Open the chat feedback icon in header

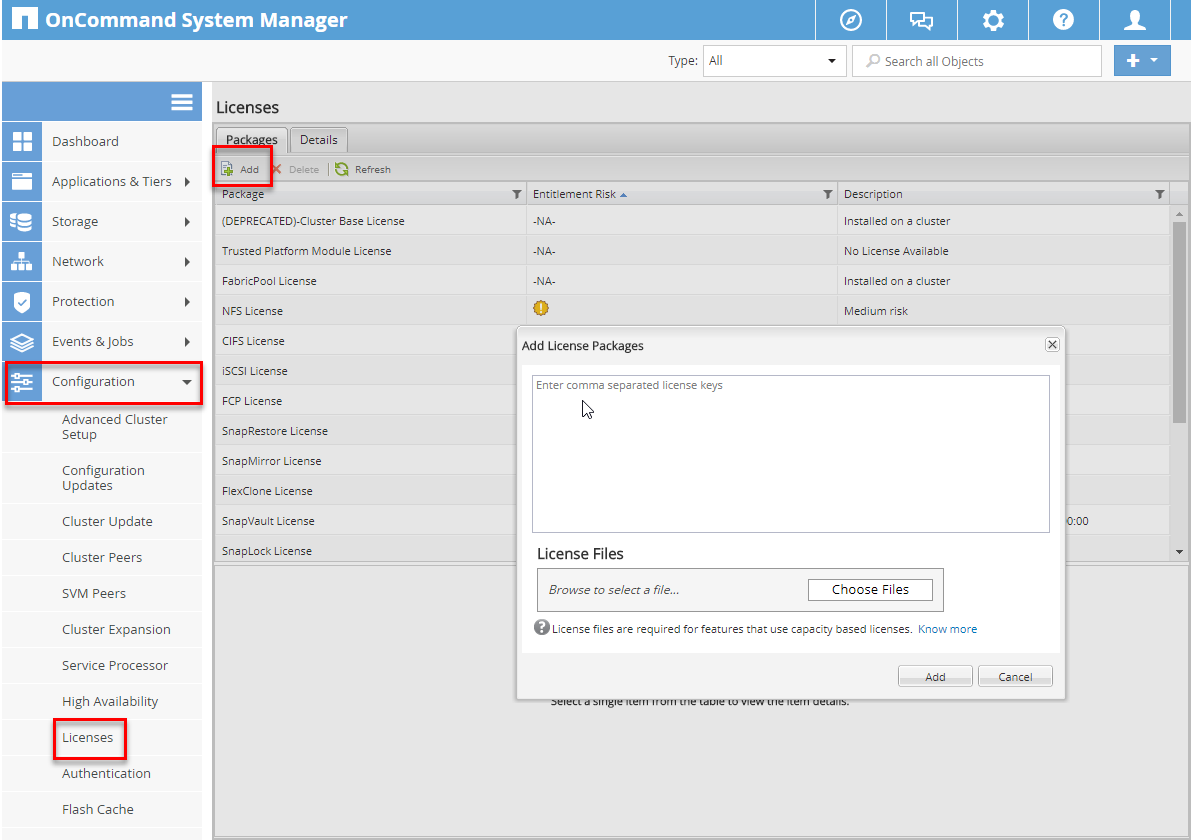(x=921, y=20)
